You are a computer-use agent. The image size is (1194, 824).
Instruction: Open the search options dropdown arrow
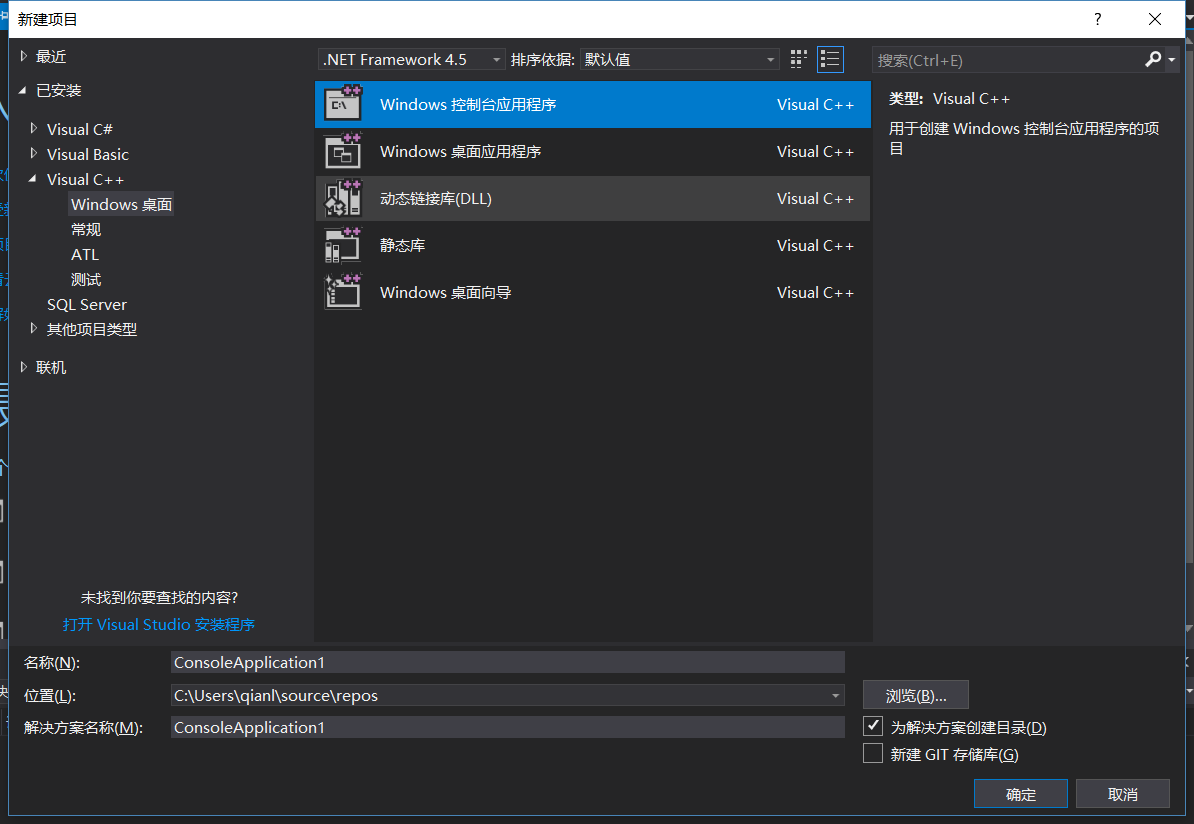(1171, 59)
